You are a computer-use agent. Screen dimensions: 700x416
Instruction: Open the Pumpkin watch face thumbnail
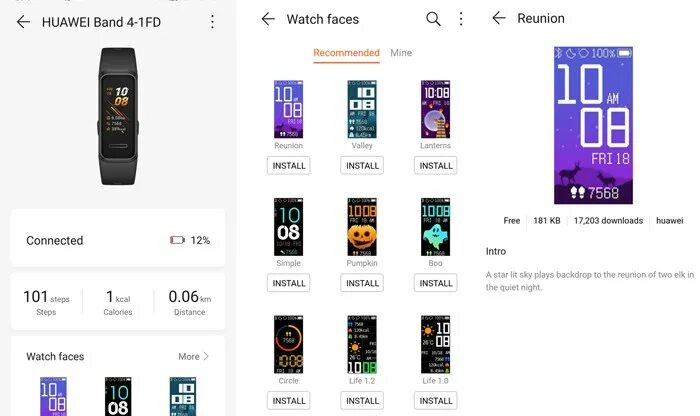pyautogui.click(x=362, y=227)
